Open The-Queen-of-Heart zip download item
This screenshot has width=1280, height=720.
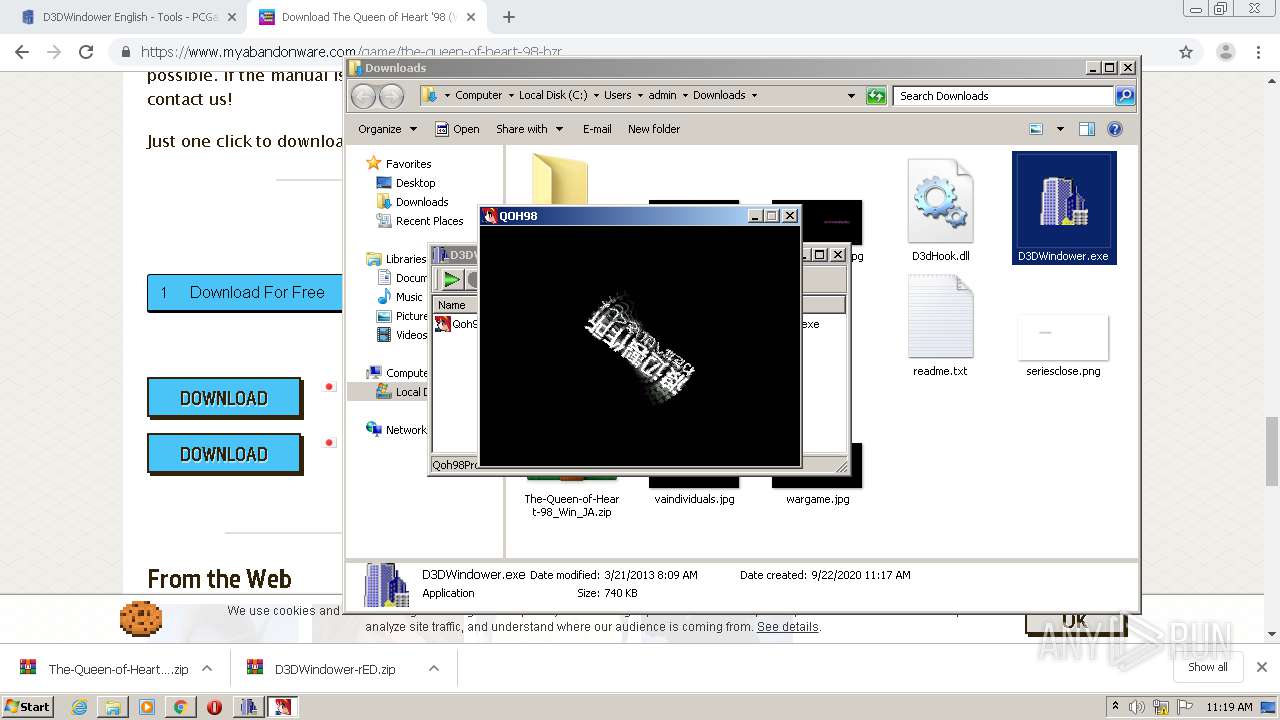coord(105,669)
